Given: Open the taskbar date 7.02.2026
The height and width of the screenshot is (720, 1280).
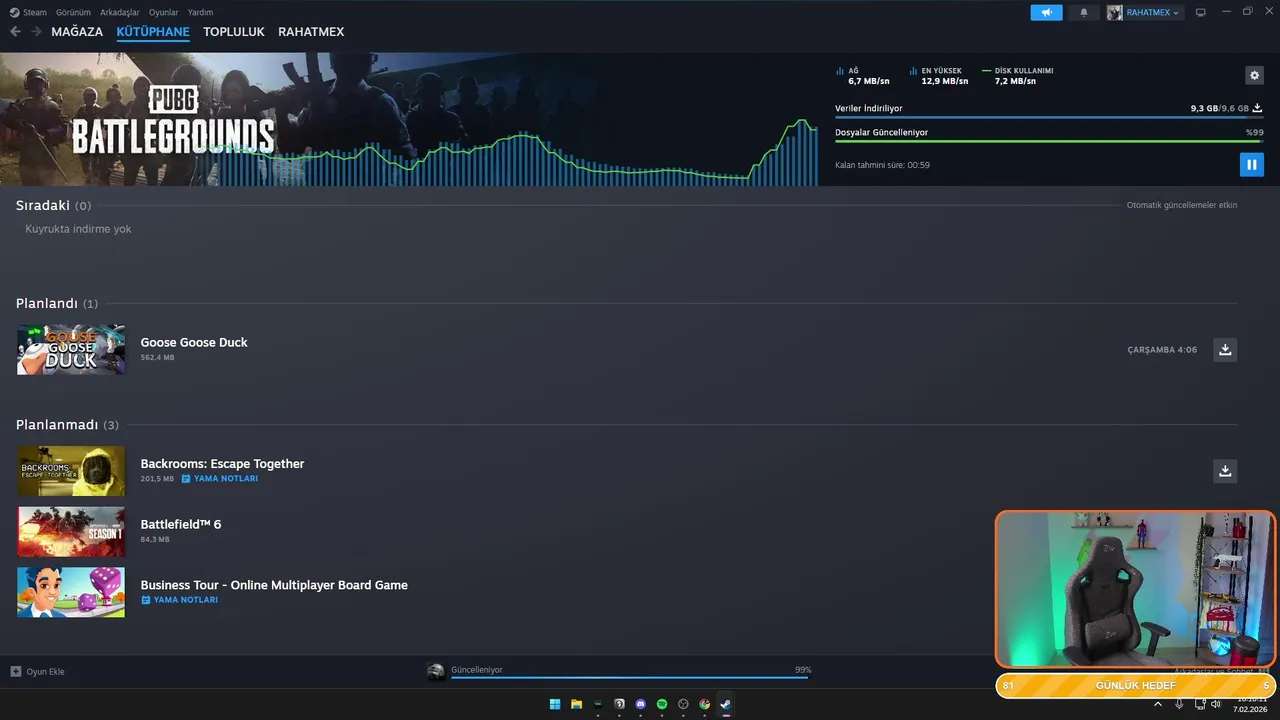Looking at the screenshot, I should (x=1250, y=709).
